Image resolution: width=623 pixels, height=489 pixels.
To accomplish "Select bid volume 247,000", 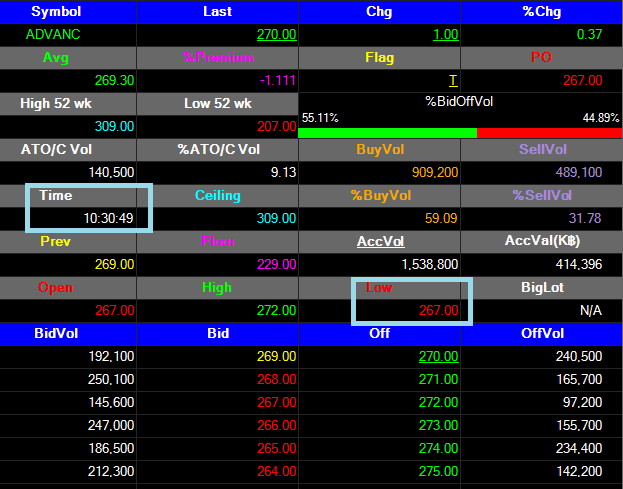I will pyautogui.click(x=111, y=425).
